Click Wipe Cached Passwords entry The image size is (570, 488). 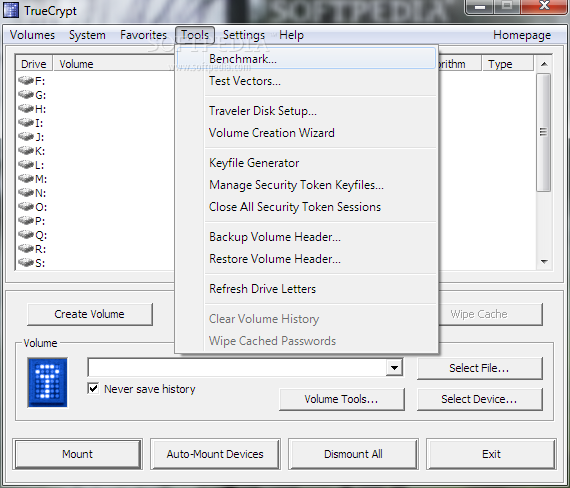coord(306,341)
